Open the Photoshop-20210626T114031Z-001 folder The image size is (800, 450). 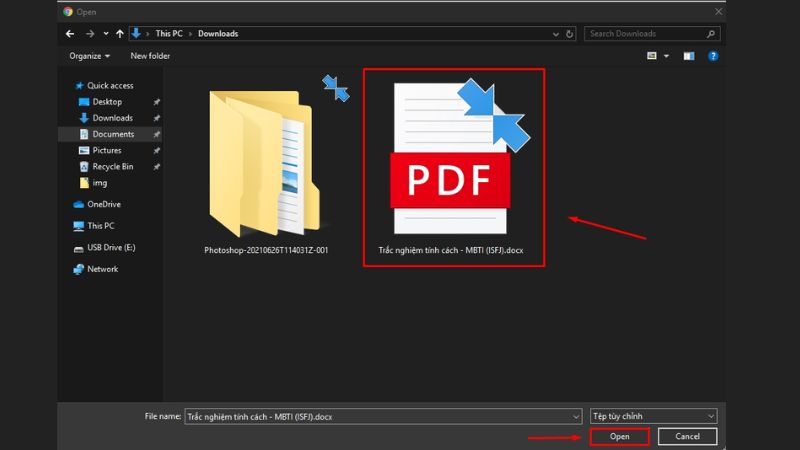266,160
